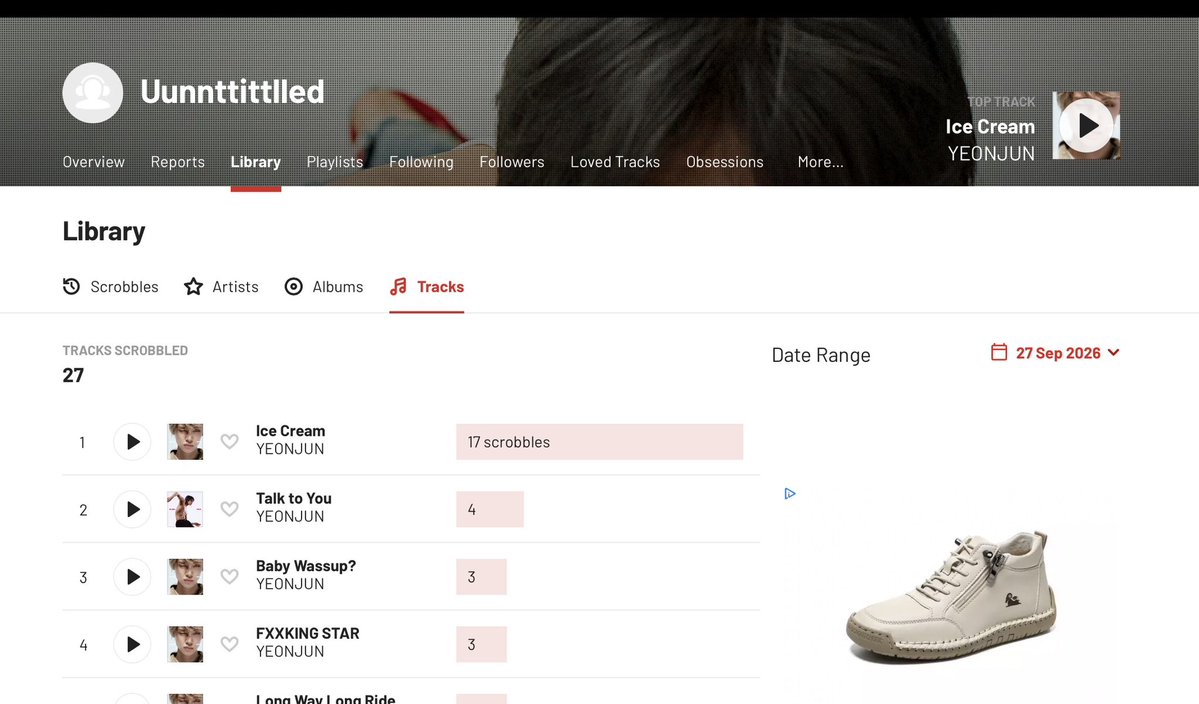The height and width of the screenshot is (704, 1199).
Task: Click the Albums disc icon
Action: [x=294, y=287]
